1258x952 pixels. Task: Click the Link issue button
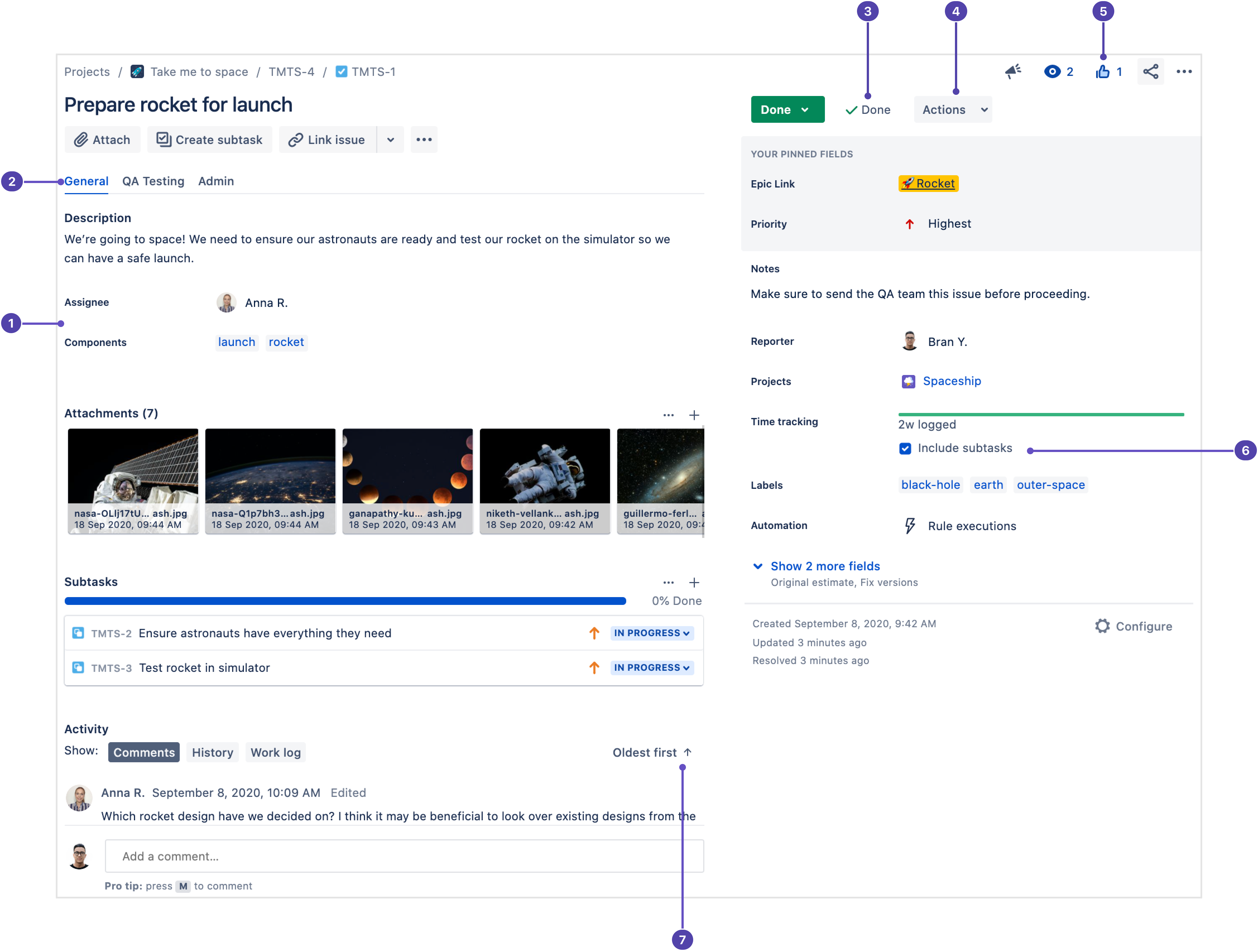pyautogui.click(x=328, y=140)
